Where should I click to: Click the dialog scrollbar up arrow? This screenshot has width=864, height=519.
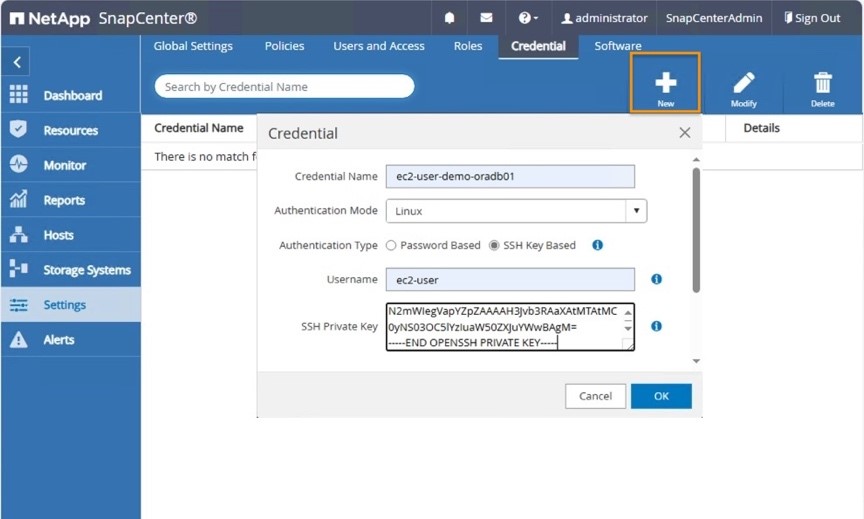[696, 160]
